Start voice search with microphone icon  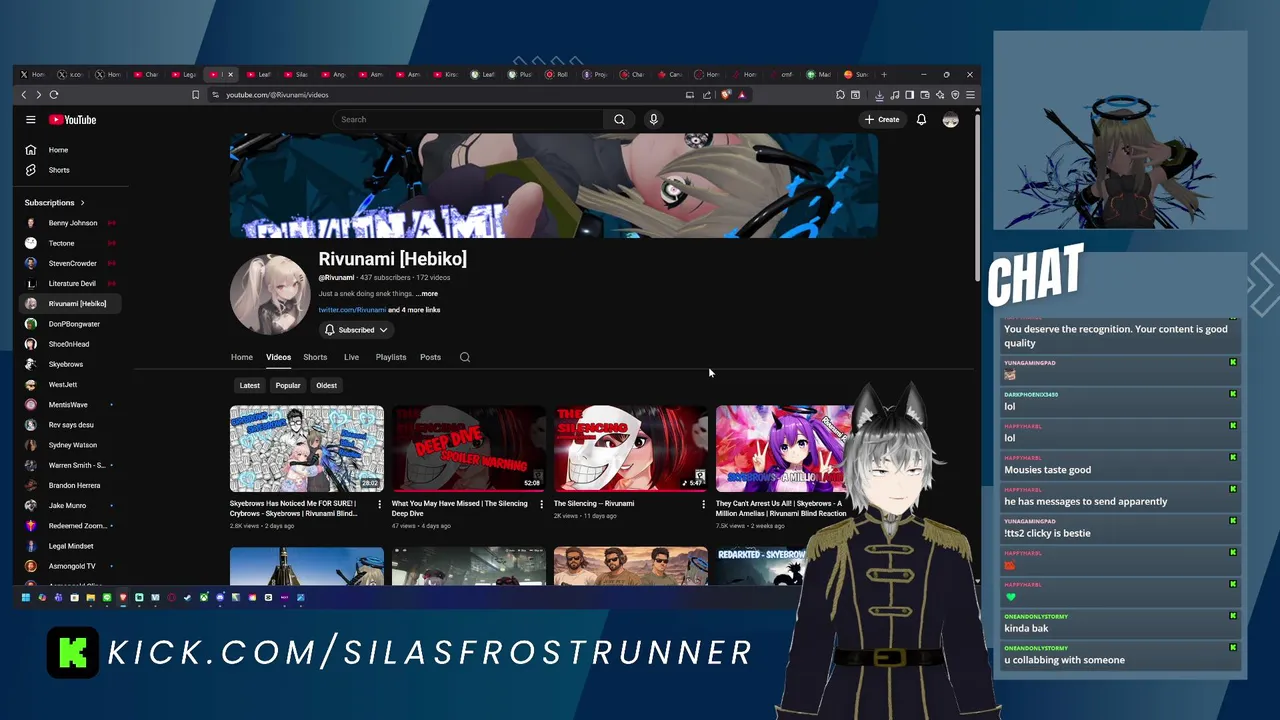point(653,120)
